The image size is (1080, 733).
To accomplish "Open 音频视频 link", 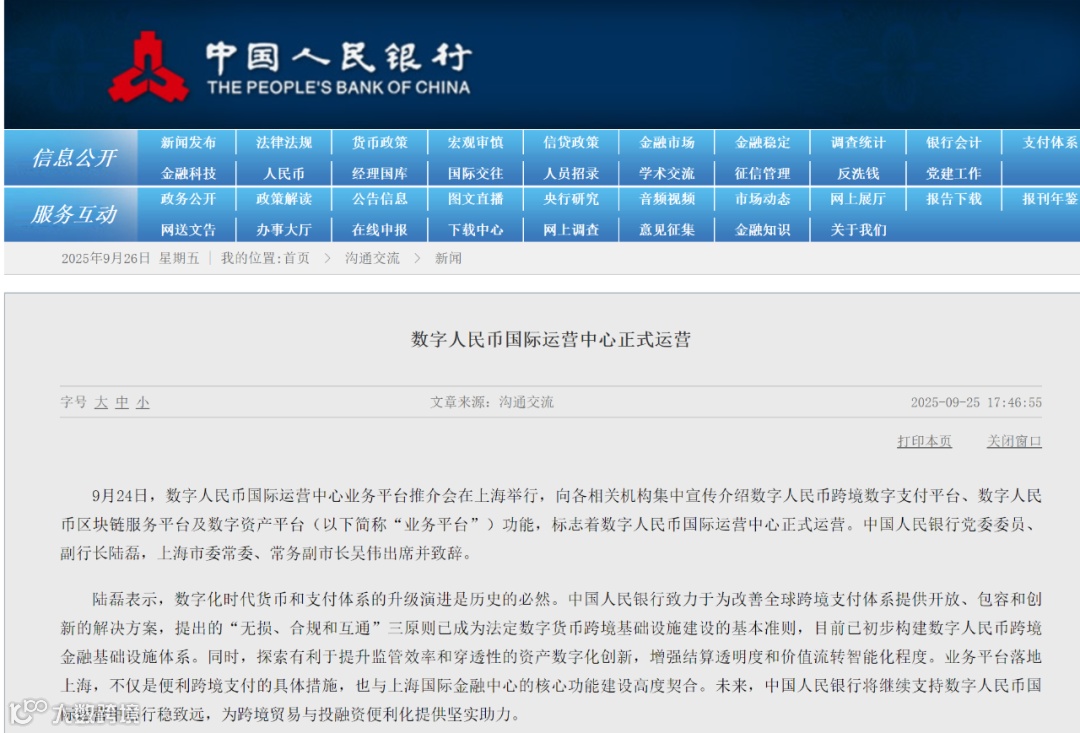I will coord(667,199).
